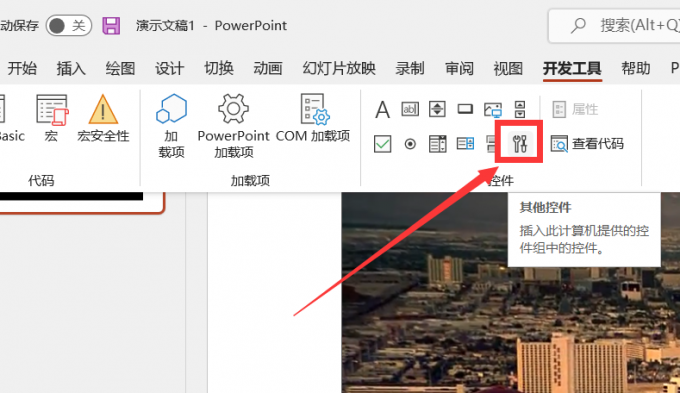Insert a Check Box control
The width and height of the screenshot is (680, 393).
pos(382,144)
